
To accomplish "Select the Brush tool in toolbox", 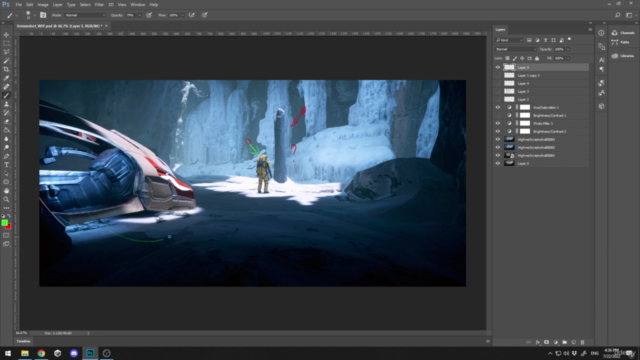I will tap(6, 96).
